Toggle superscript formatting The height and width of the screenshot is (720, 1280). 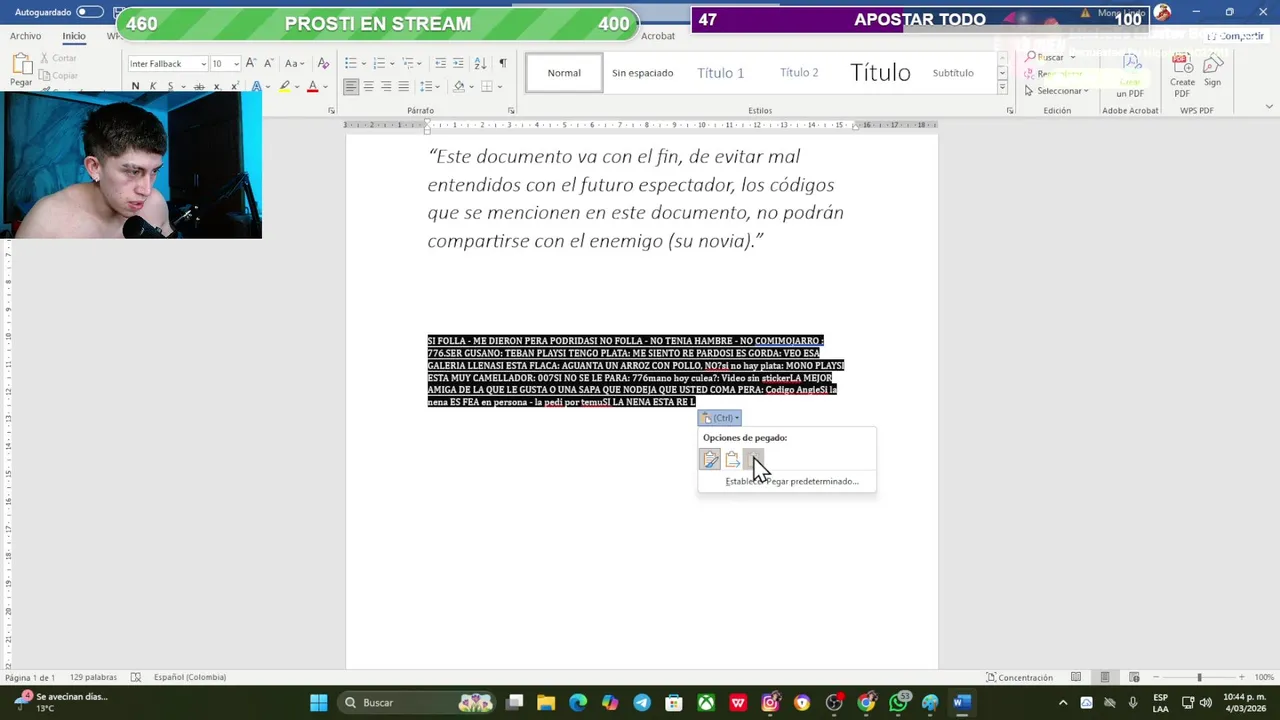pos(236,87)
